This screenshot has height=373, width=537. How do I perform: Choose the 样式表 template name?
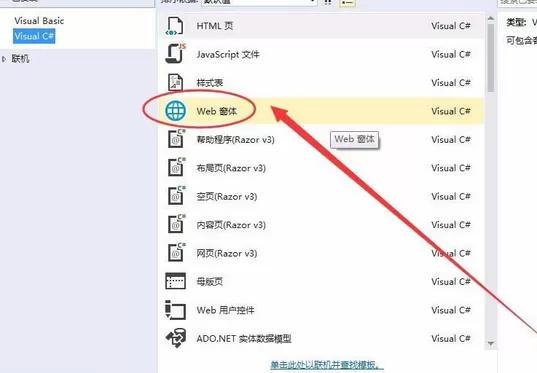click(210, 83)
